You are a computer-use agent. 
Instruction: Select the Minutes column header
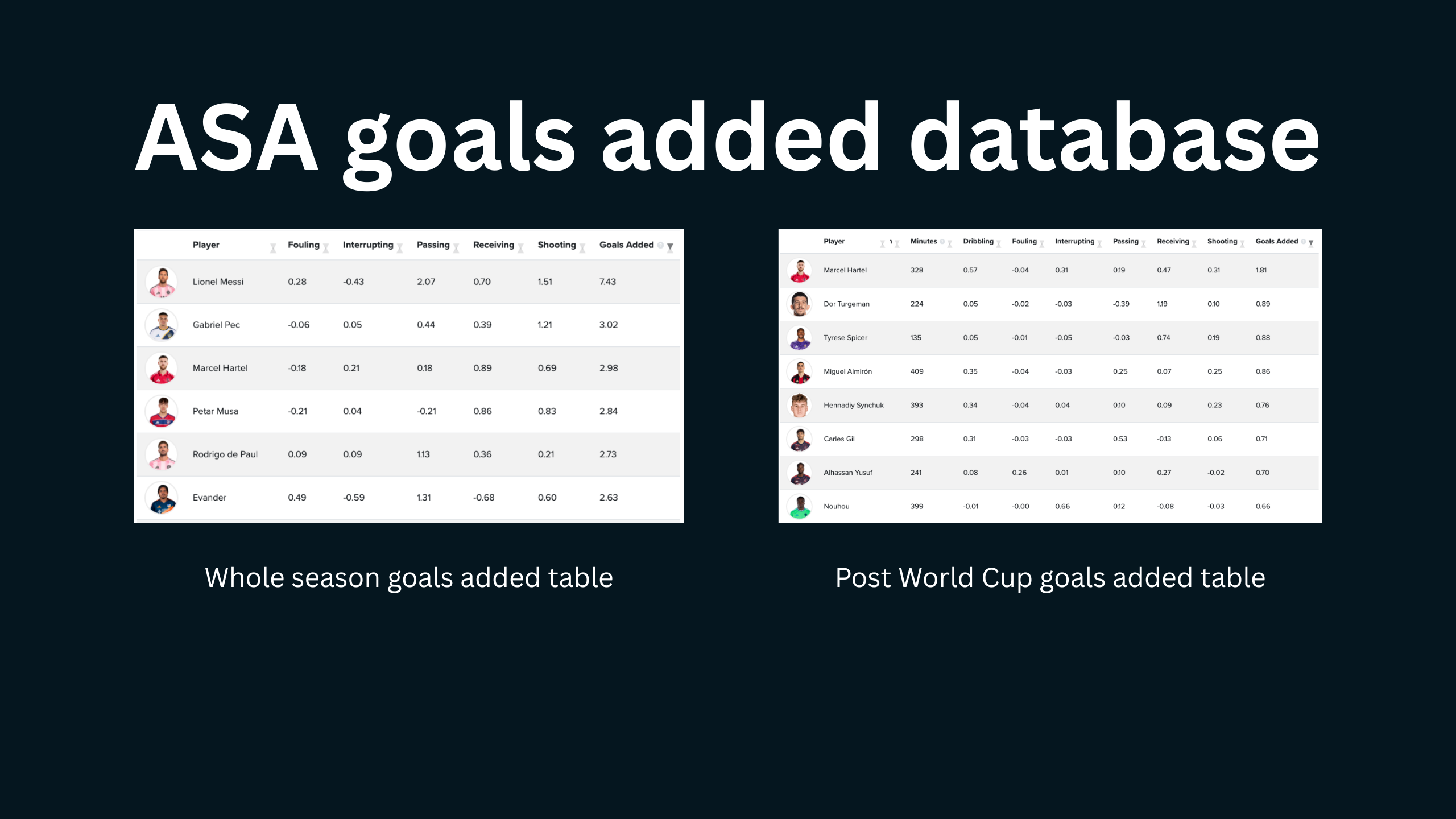coord(924,241)
